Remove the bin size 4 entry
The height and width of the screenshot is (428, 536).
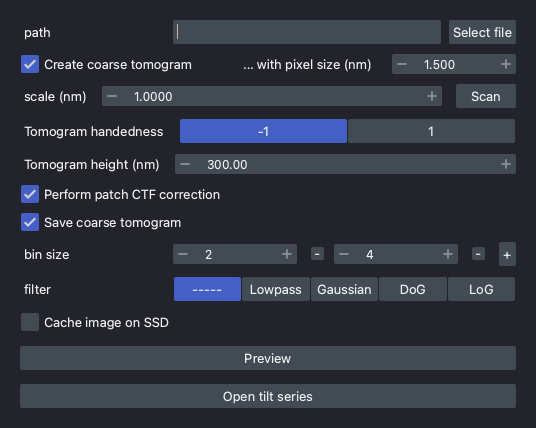[x=478, y=254]
